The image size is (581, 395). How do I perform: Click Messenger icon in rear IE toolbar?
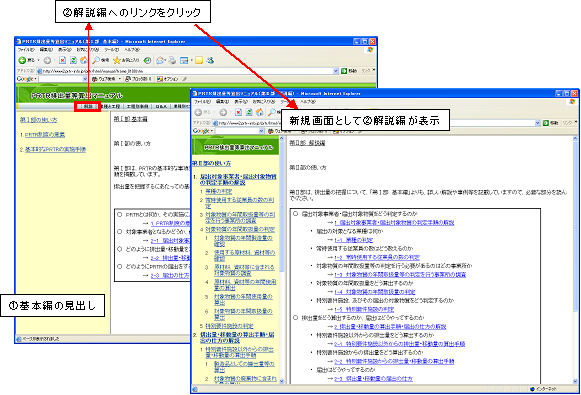point(210,60)
